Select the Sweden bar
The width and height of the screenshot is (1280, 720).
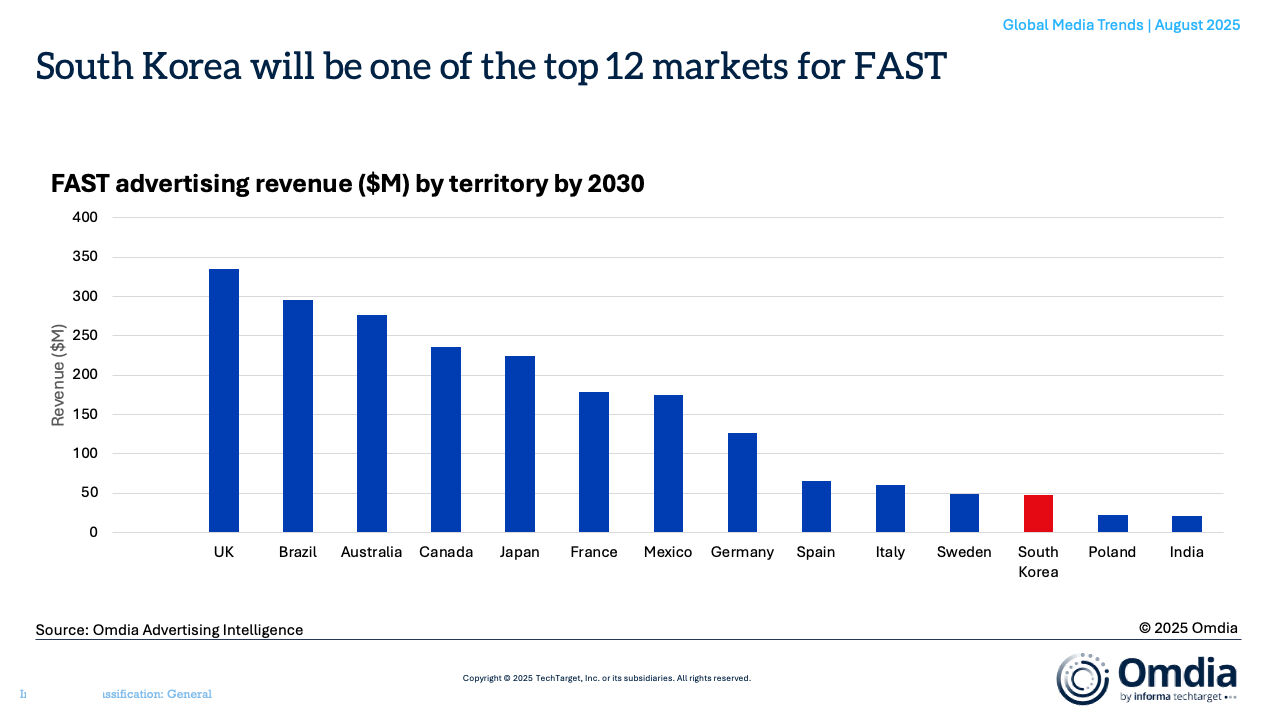pyautogui.click(x=964, y=513)
